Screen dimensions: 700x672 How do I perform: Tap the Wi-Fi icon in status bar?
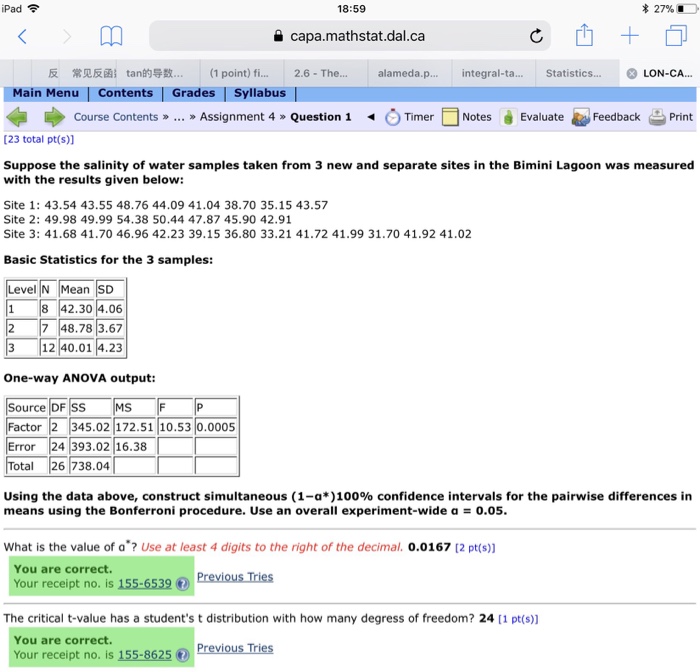[x=33, y=8]
